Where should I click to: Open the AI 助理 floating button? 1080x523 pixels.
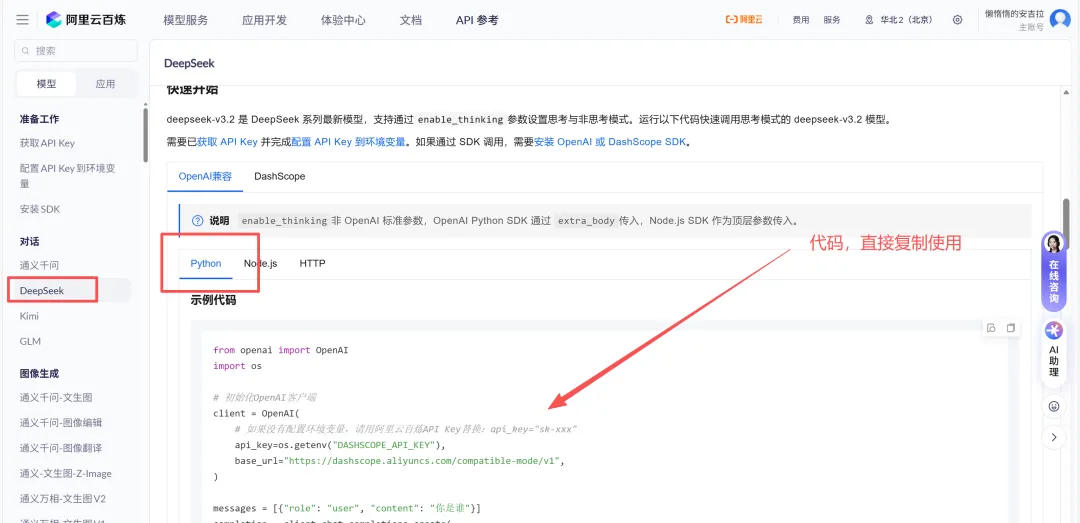coord(1054,351)
